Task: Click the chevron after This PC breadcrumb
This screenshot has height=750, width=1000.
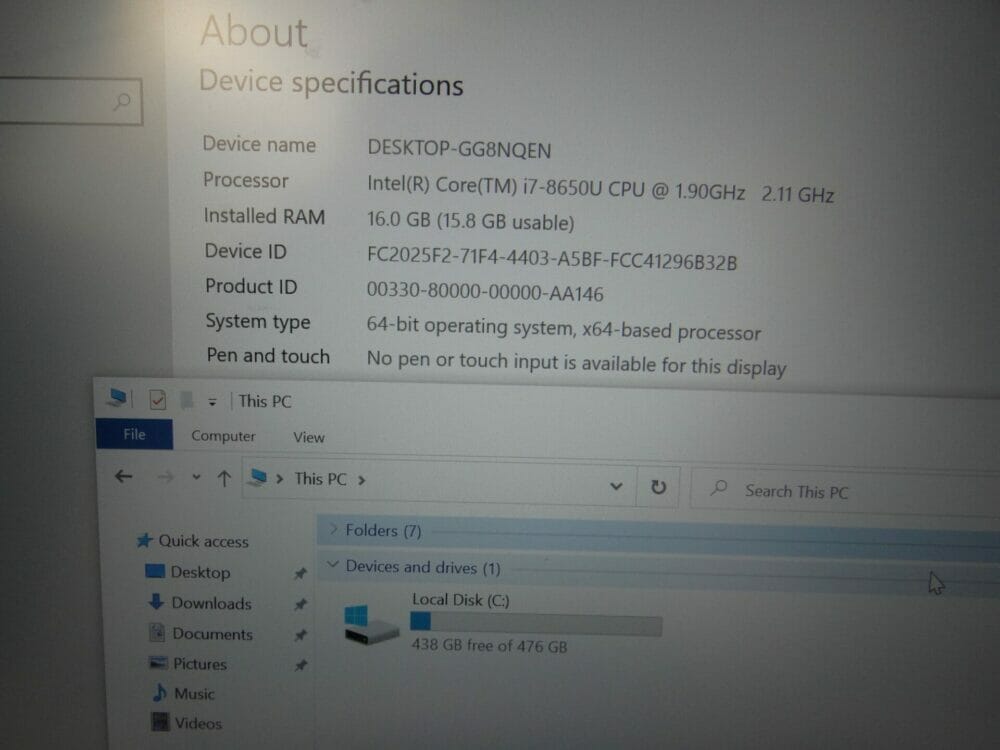Action: point(362,480)
